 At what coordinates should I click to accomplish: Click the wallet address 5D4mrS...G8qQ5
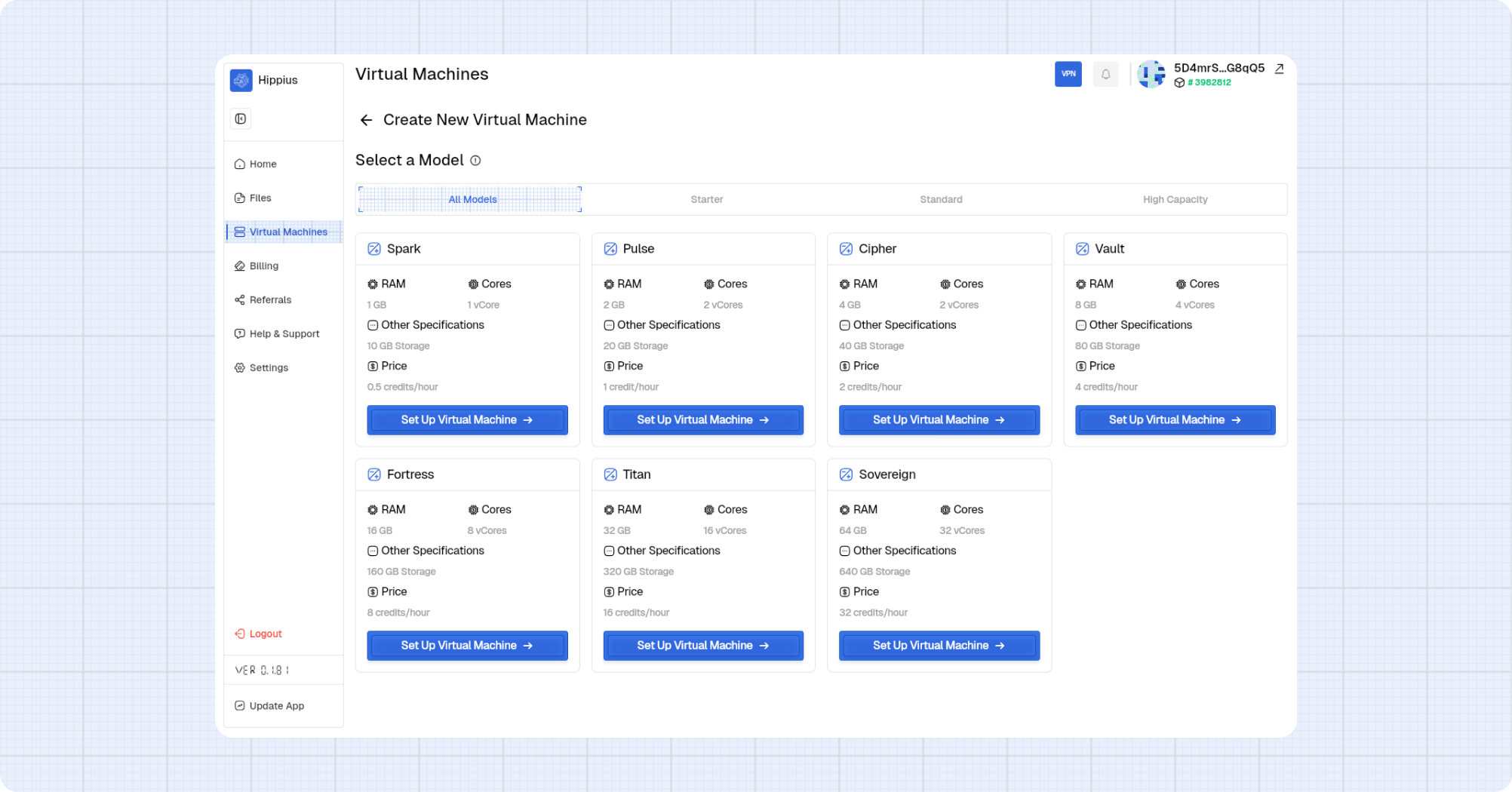[x=1219, y=68]
